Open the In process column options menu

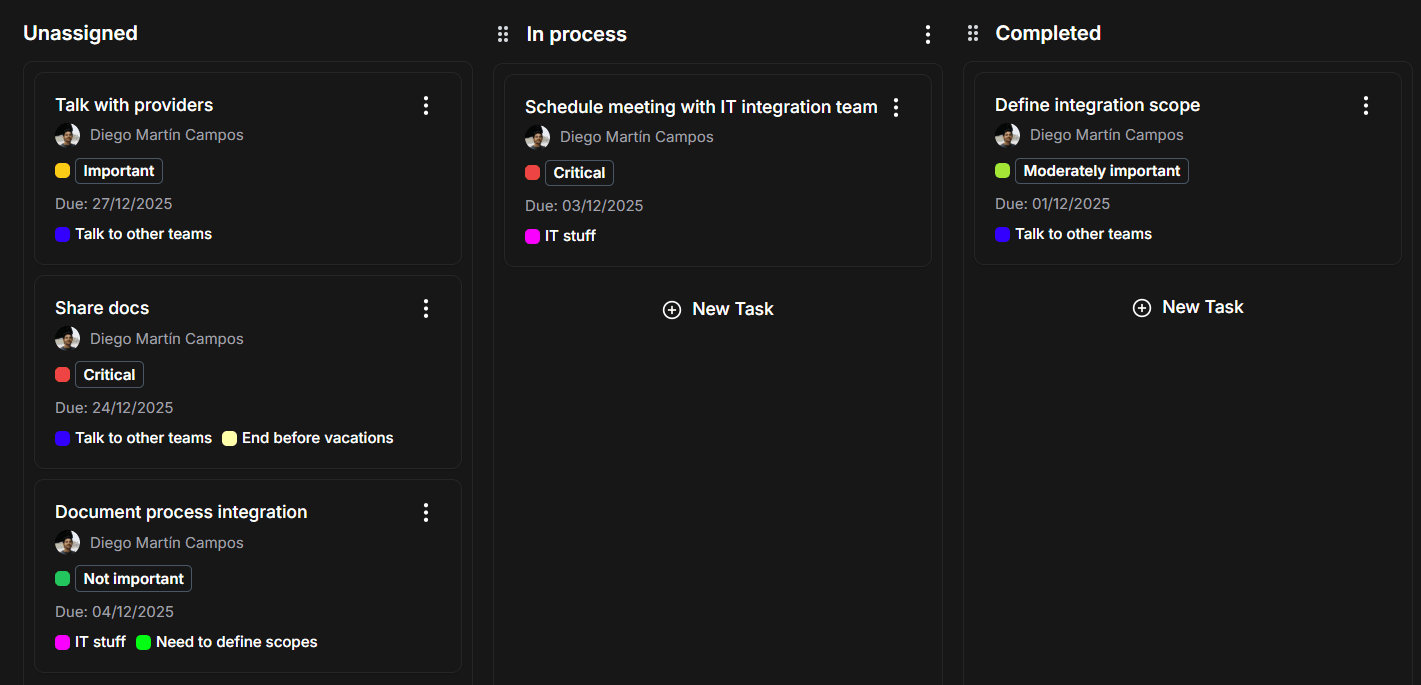[x=928, y=35]
